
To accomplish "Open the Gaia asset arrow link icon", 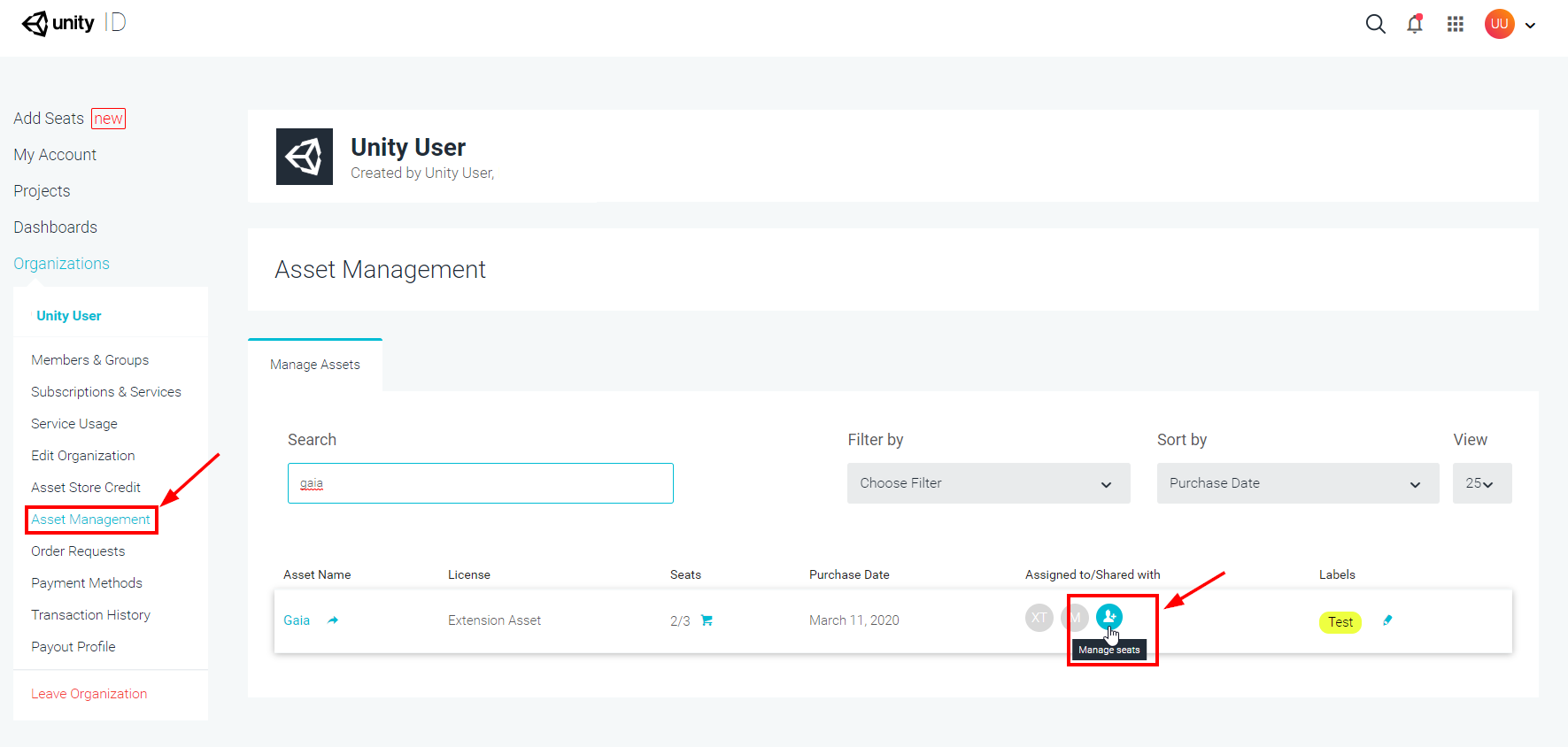I will [333, 620].
